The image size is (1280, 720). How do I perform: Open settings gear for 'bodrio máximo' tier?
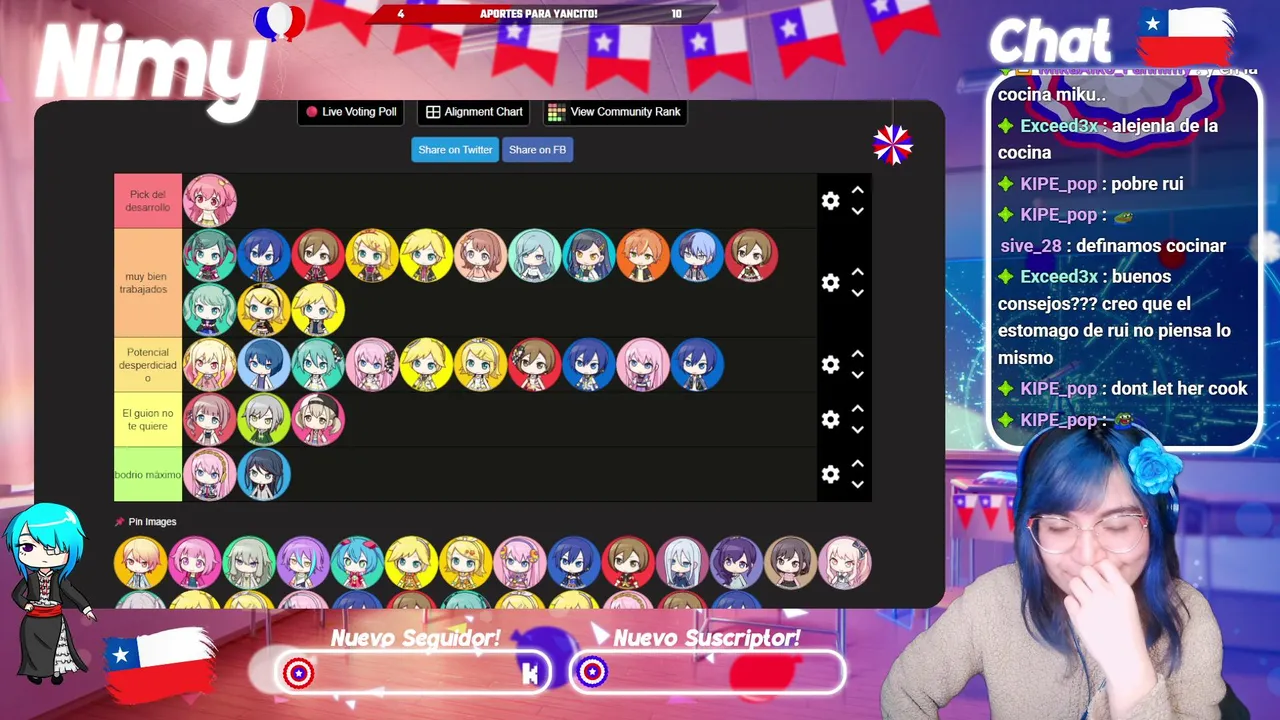830,474
